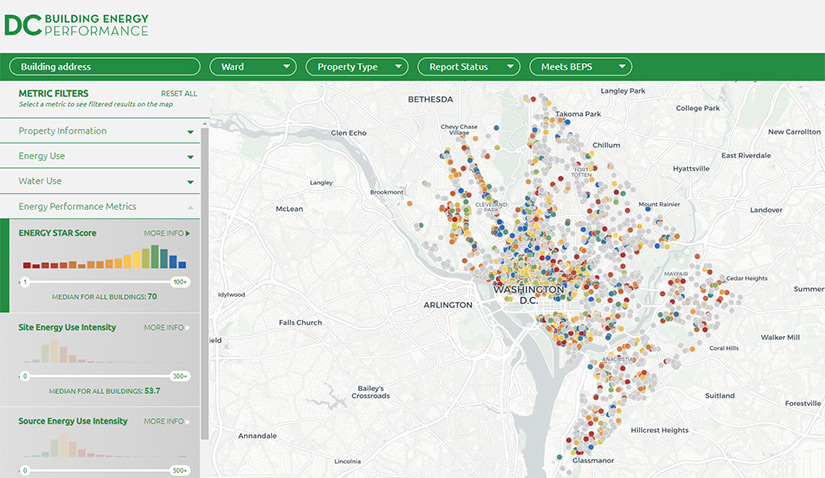Viewport: 825px width, 478px height.
Task: Select the ENERGY STAR Score metric title
Action: click(57, 233)
